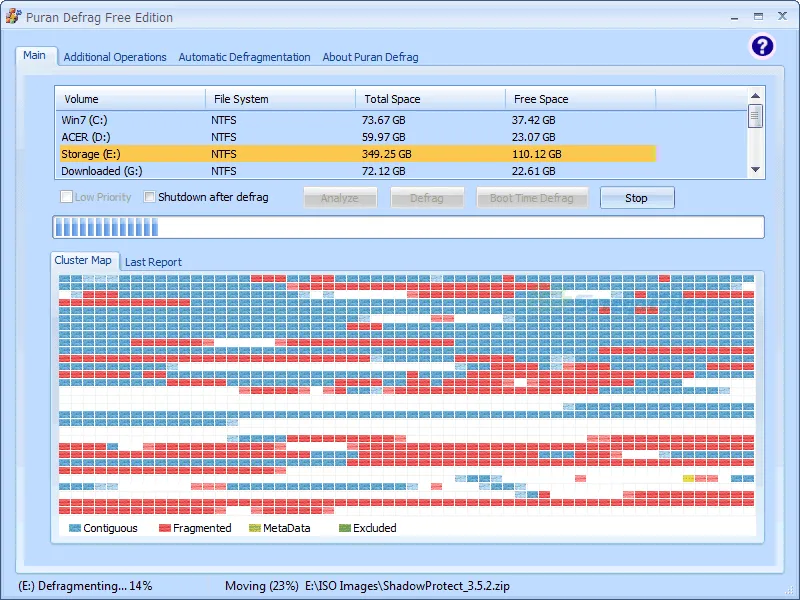The height and width of the screenshot is (600, 800).
Task: Enable the Low Priority checkbox
Action: click(66, 197)
